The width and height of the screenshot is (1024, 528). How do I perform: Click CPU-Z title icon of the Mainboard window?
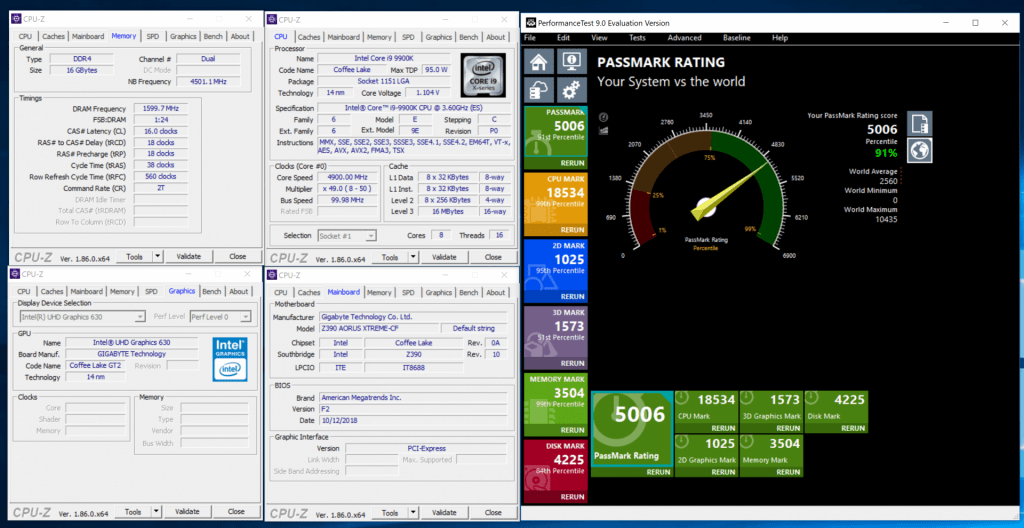272,274
